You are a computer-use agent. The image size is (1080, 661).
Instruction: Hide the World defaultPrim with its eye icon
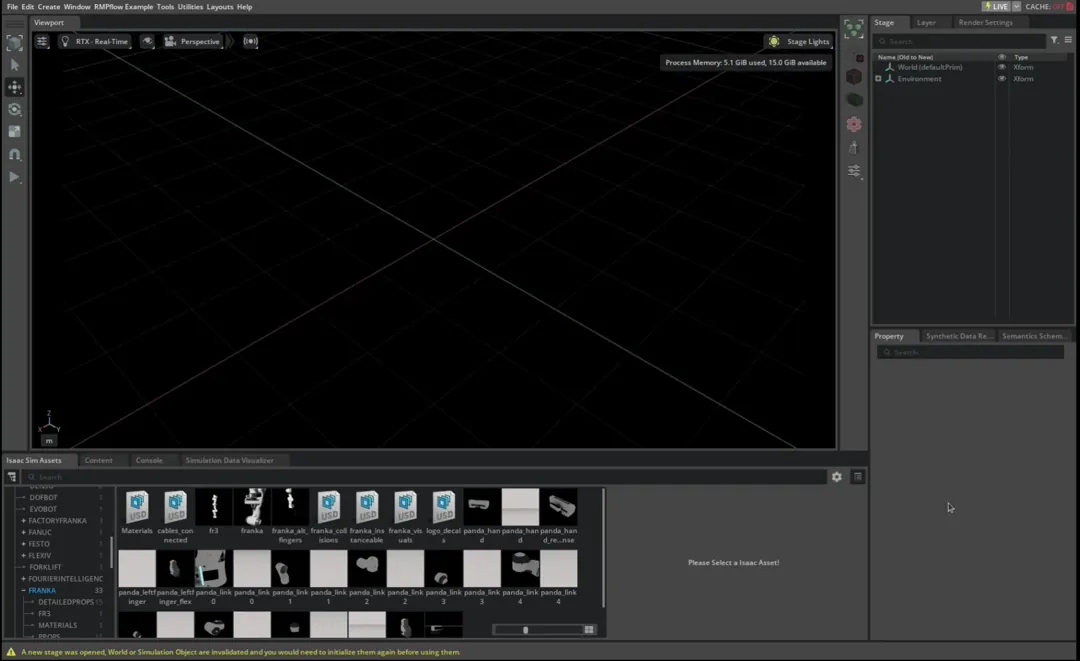click(1002, 67)
